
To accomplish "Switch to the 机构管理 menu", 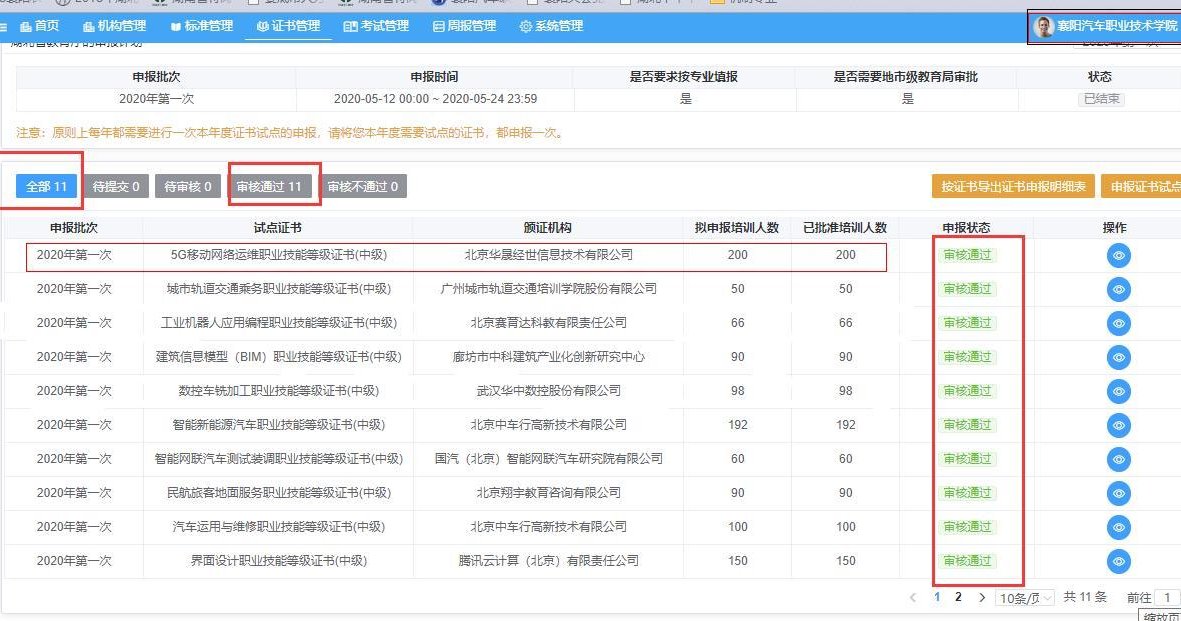I will tap(114, 26).
